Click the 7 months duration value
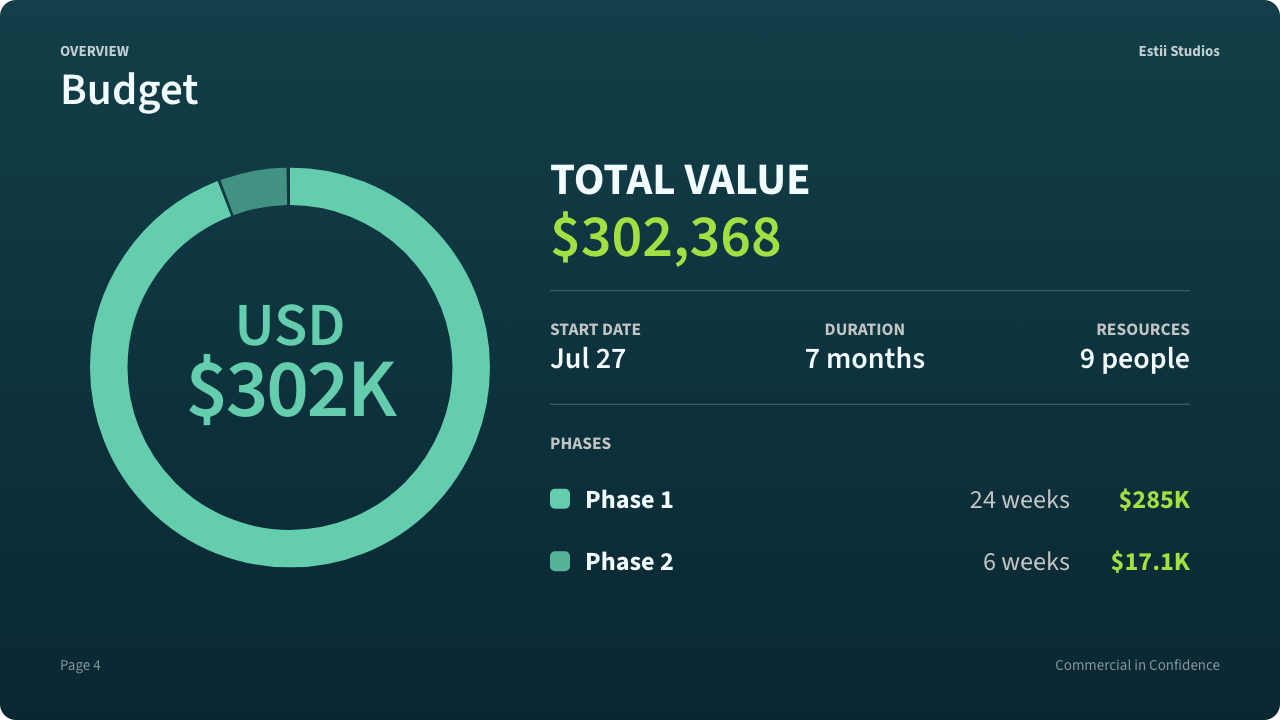 [865, 358]
